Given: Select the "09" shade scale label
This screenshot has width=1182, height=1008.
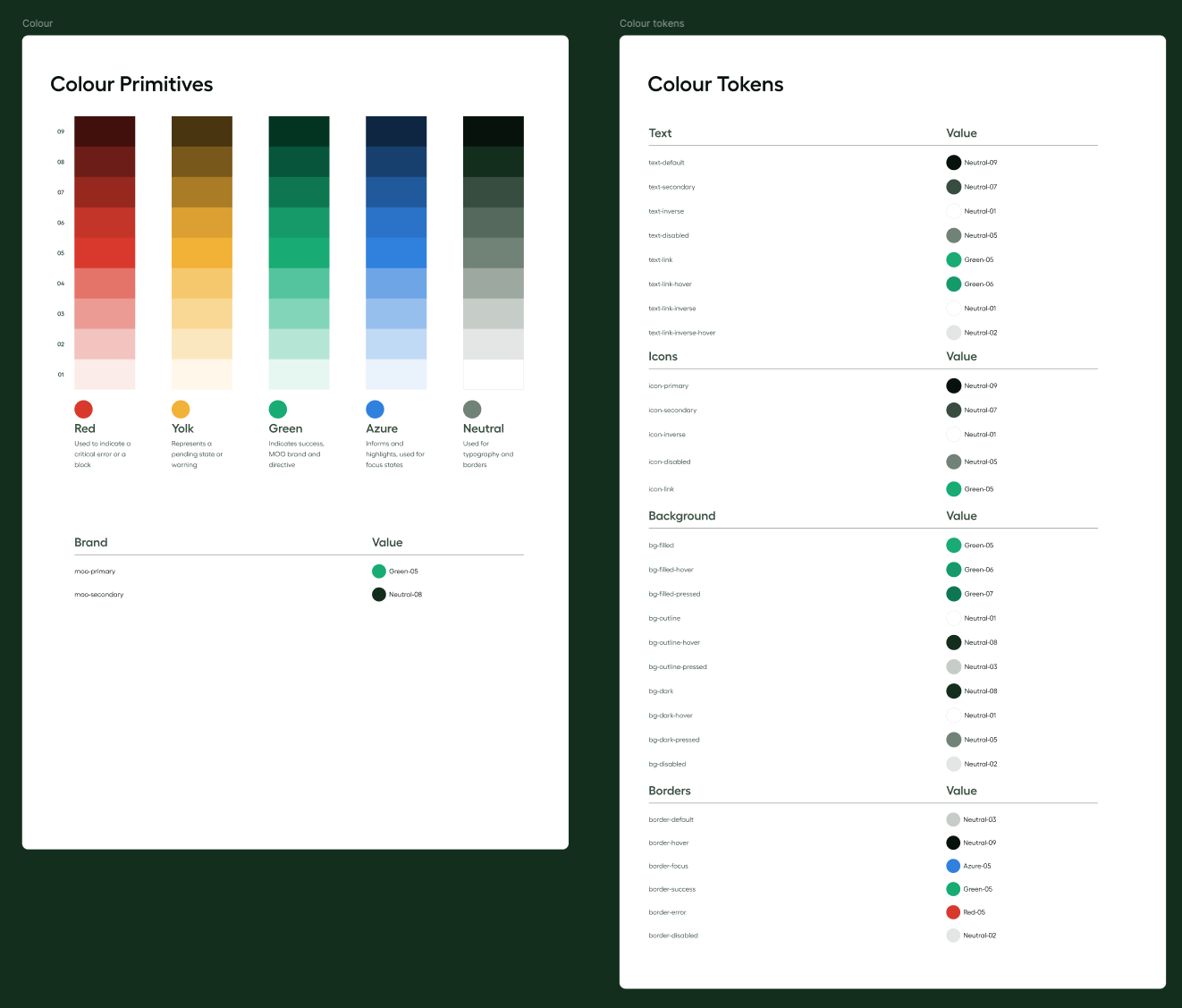Looking at the screenshot, I should [x=61, y=131].
